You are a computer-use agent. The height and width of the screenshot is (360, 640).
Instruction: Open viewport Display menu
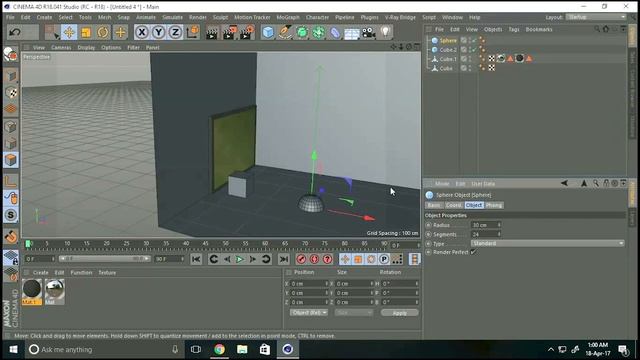86,47
